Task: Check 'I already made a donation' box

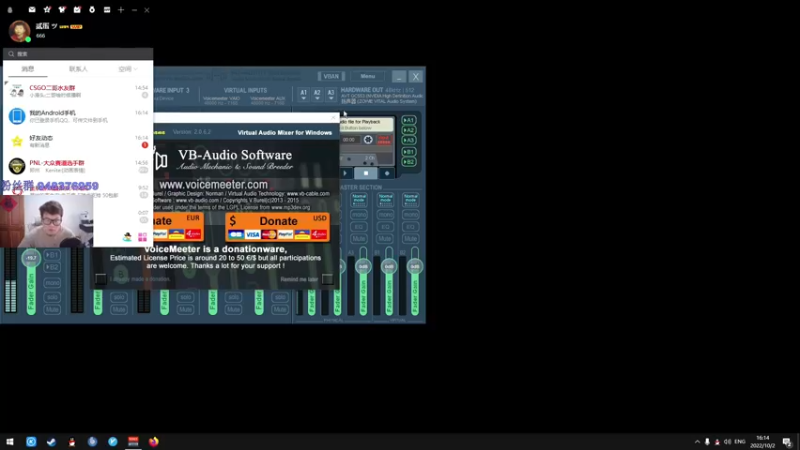Action: point(101,279)
